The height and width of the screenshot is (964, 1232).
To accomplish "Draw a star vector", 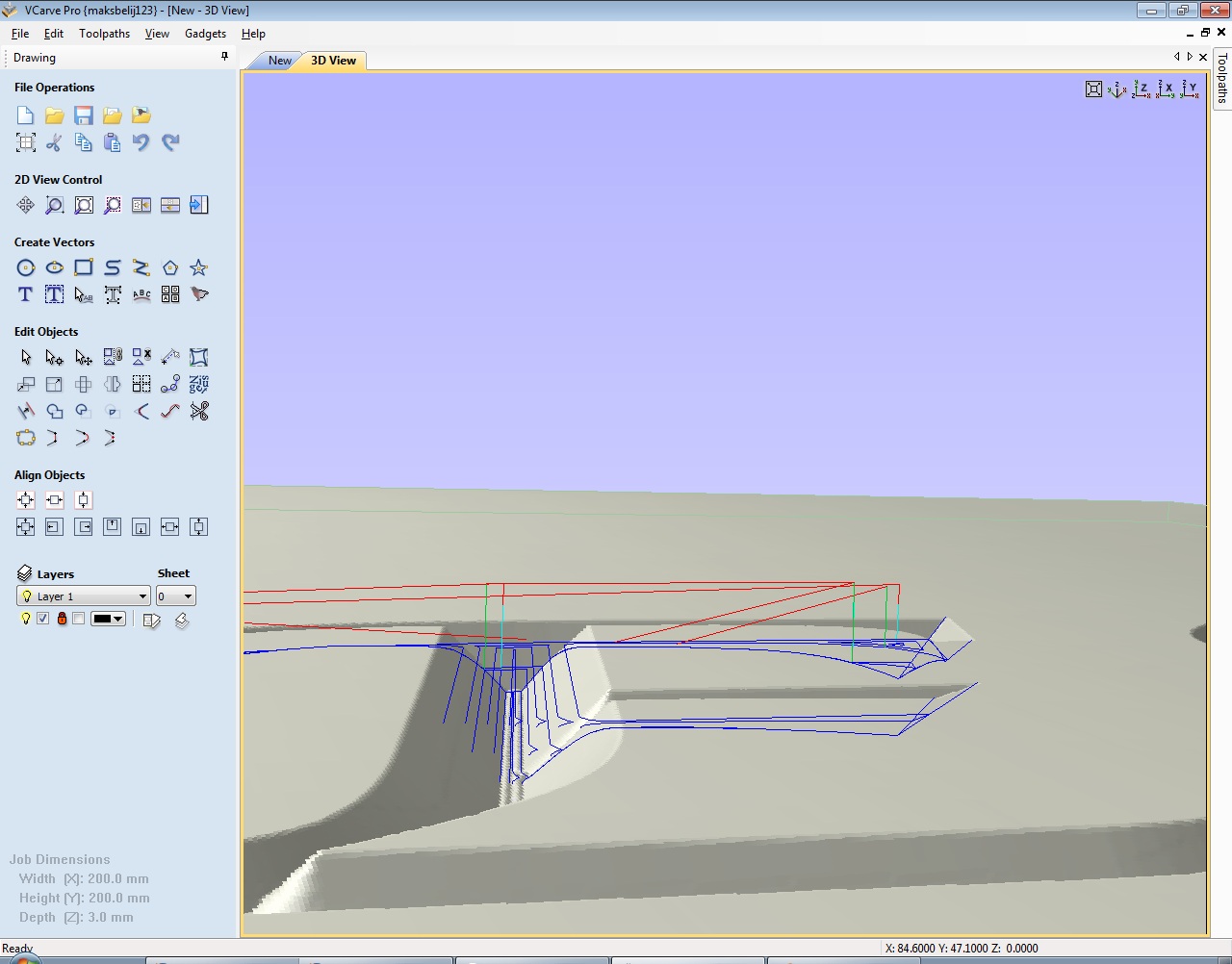I will [x=199, y=267].
